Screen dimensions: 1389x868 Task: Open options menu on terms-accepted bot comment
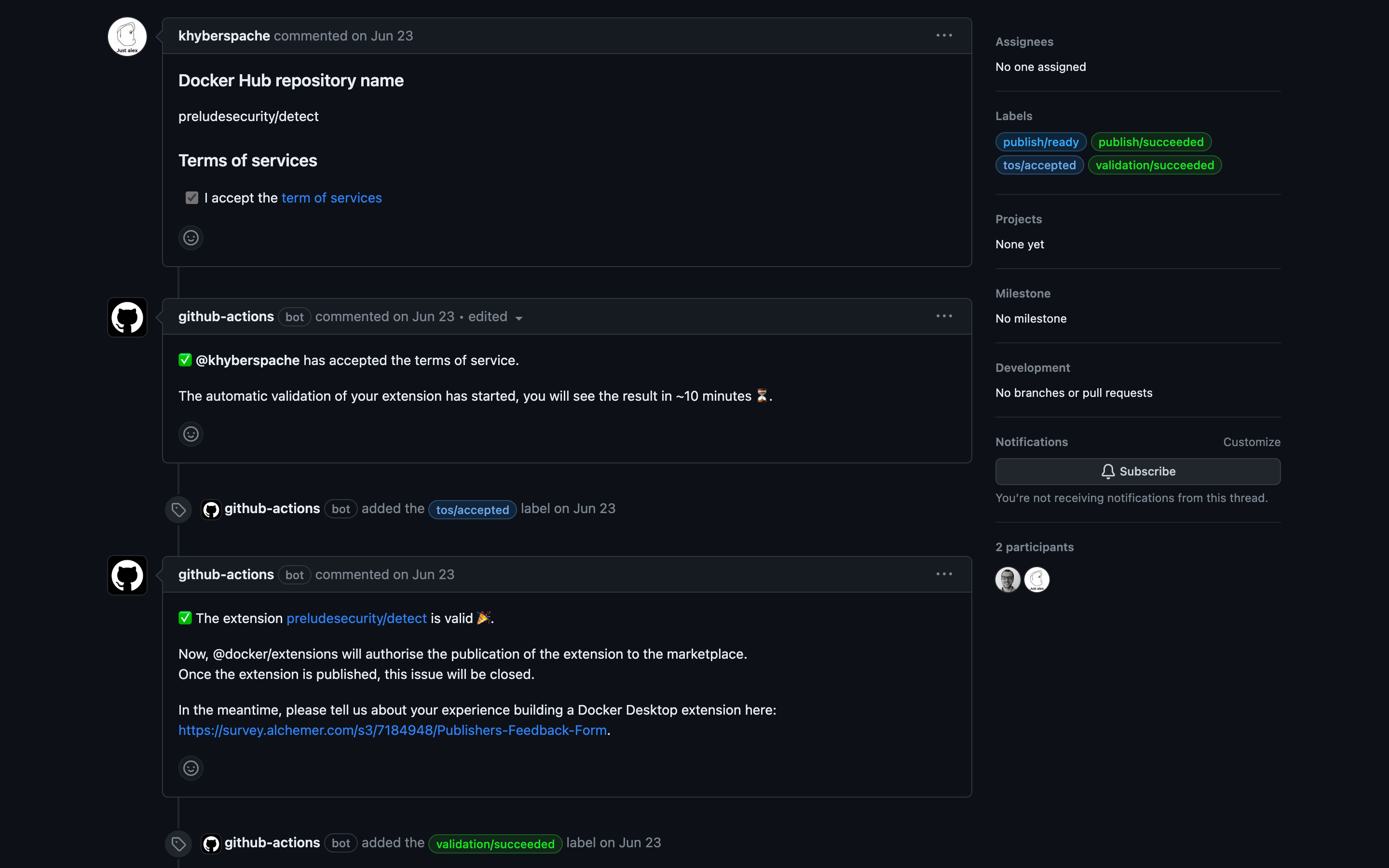tap(944, 316)
